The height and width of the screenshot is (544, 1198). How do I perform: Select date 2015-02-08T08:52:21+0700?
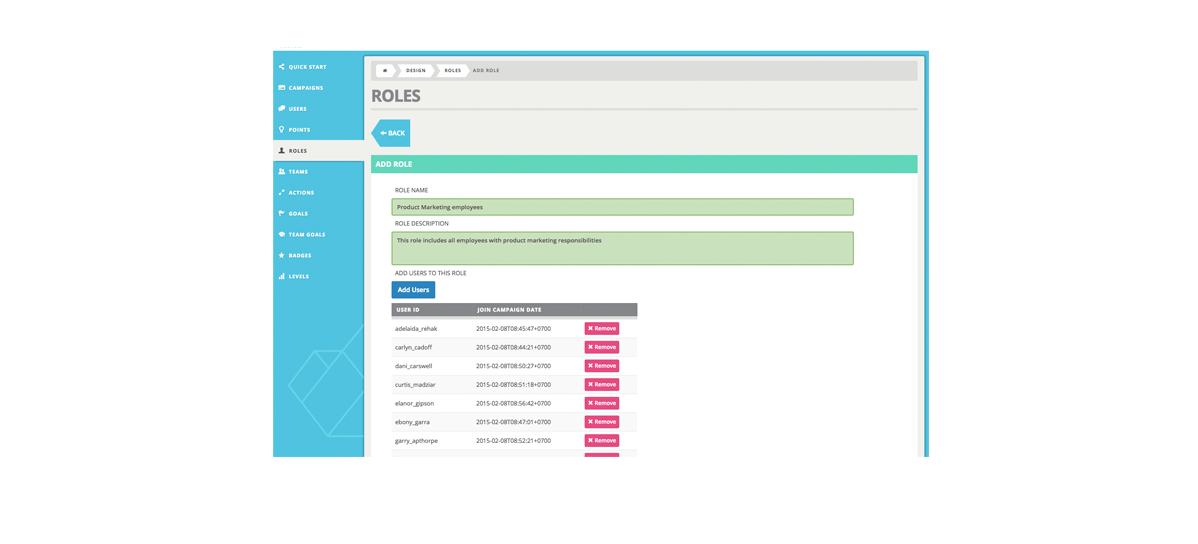coord(513,441)
